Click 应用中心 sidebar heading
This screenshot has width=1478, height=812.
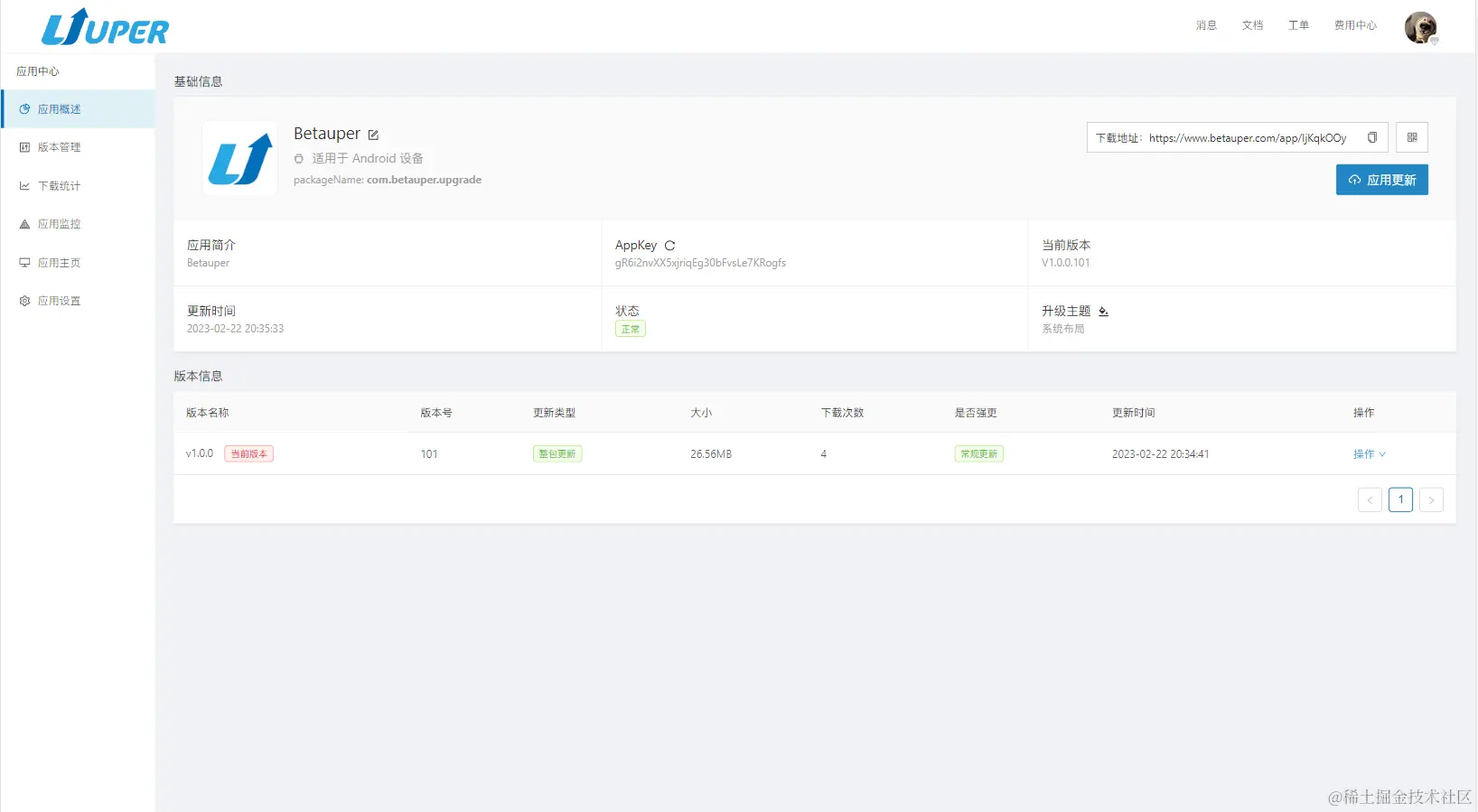[38, 71]
